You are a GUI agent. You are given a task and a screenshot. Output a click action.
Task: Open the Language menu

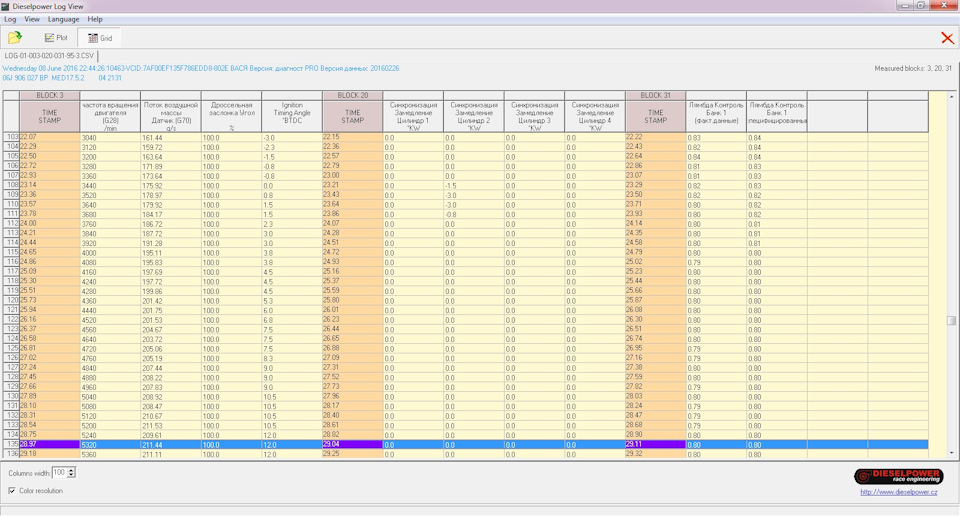[x=63, y=19]
